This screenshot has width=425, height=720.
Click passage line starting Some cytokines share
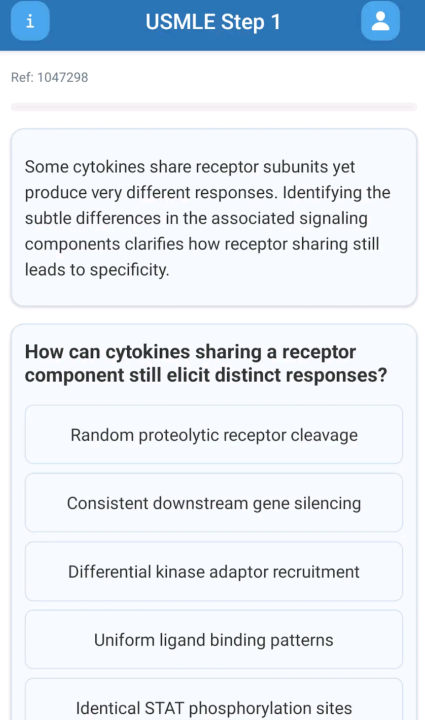tap(190, 167)
